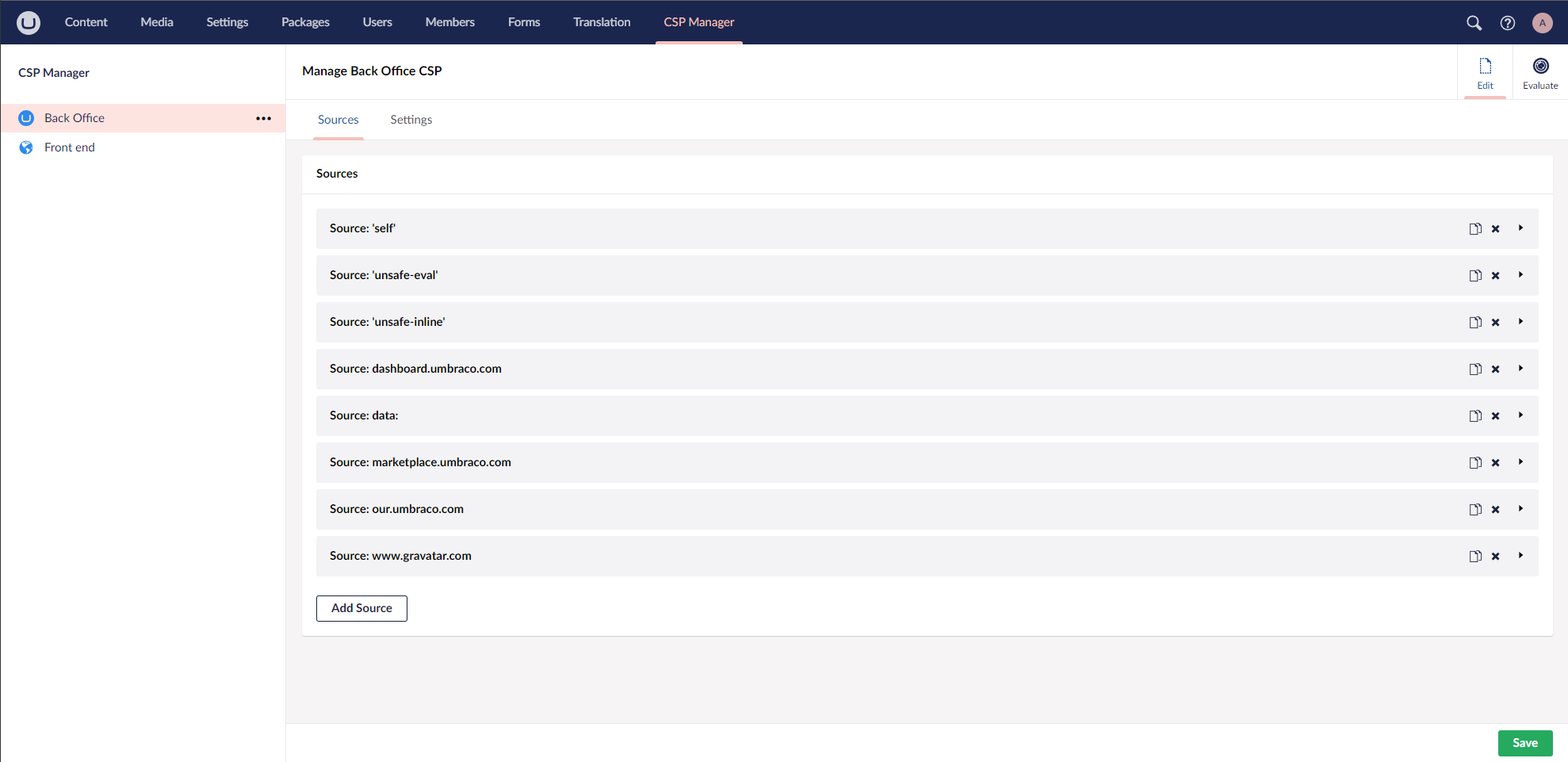
Task: Copy the data: source
Action: point(1475,416)
